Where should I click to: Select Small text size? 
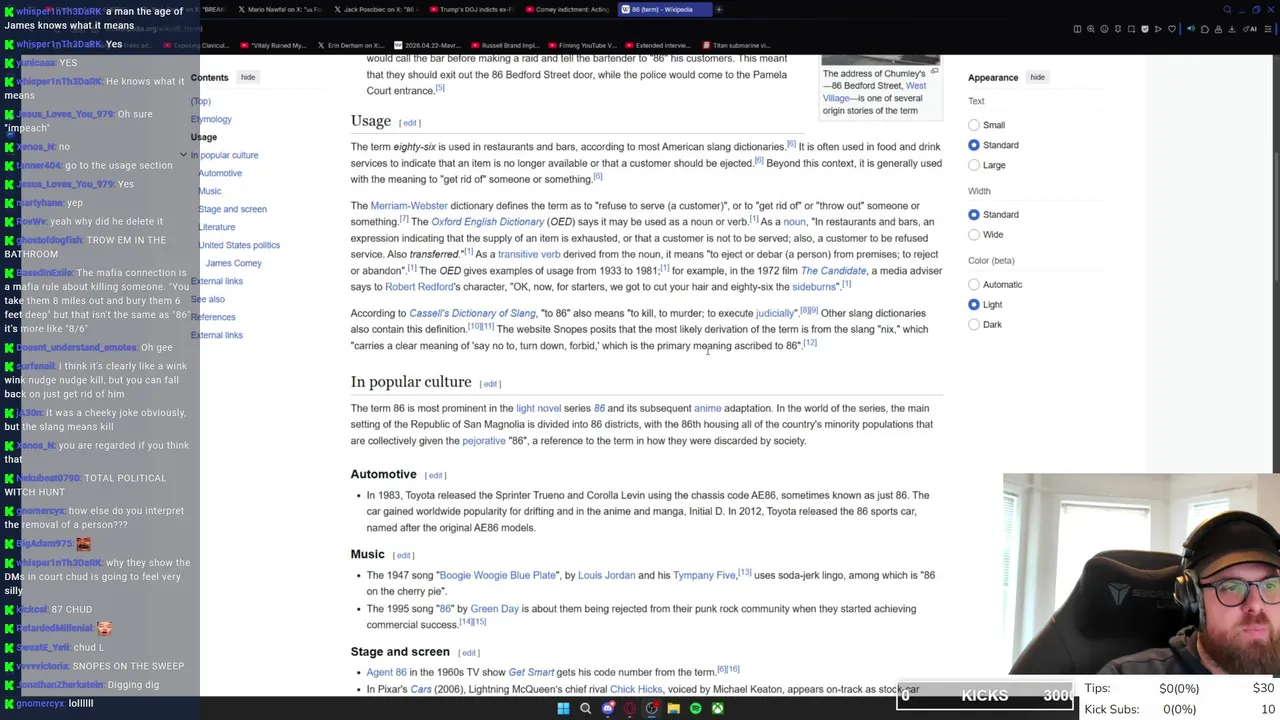974,125
